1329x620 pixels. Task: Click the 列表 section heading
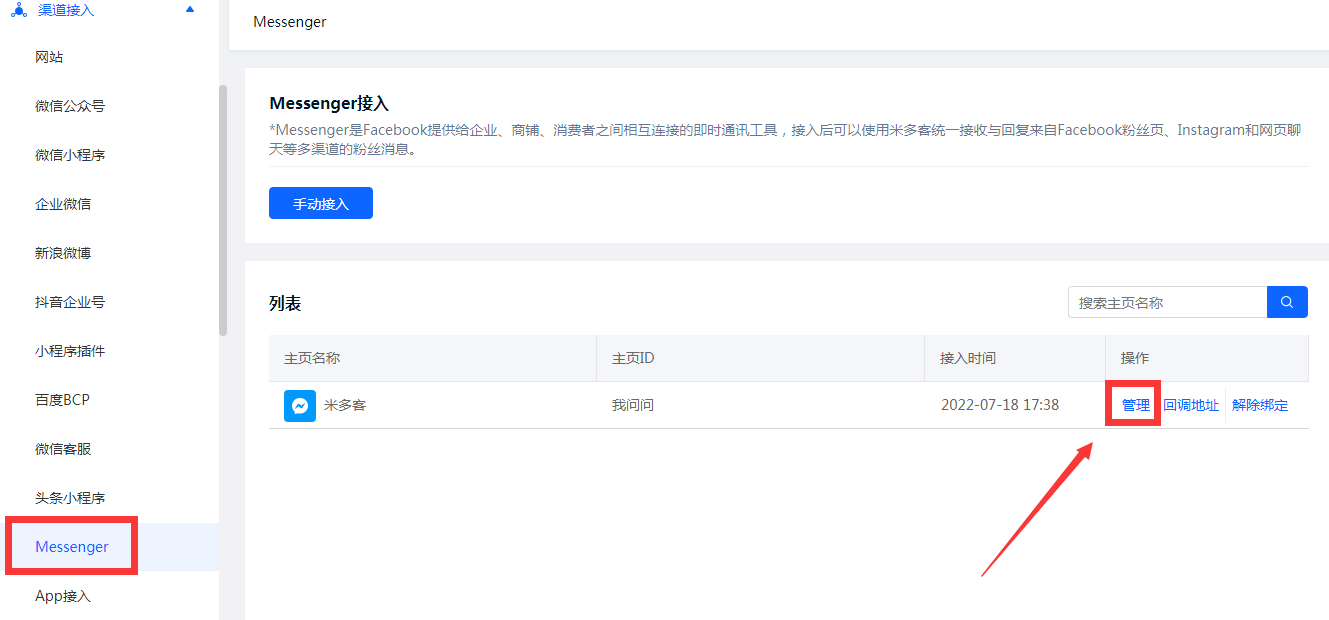[285, 303]
